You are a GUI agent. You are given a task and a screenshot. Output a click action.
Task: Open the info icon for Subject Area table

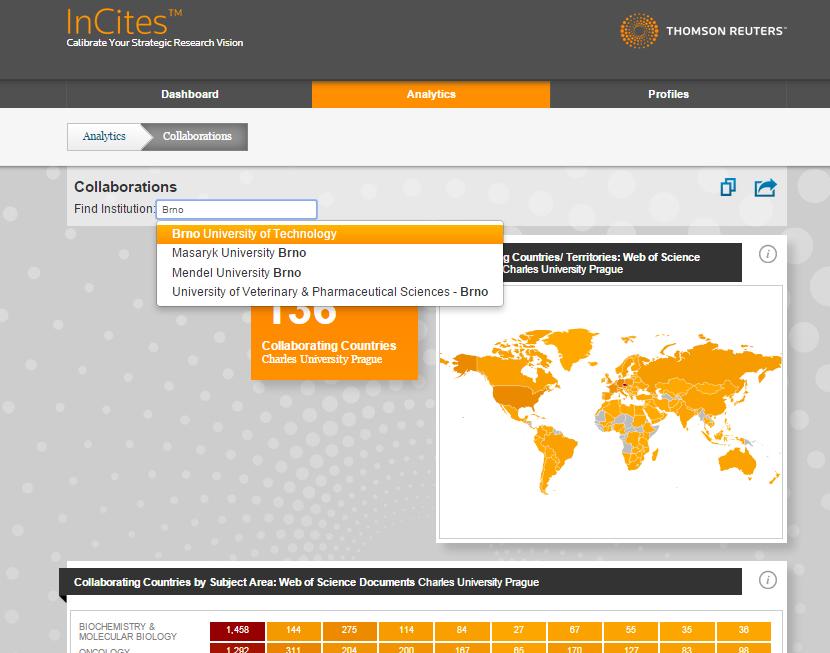click(x=768, y=580)
